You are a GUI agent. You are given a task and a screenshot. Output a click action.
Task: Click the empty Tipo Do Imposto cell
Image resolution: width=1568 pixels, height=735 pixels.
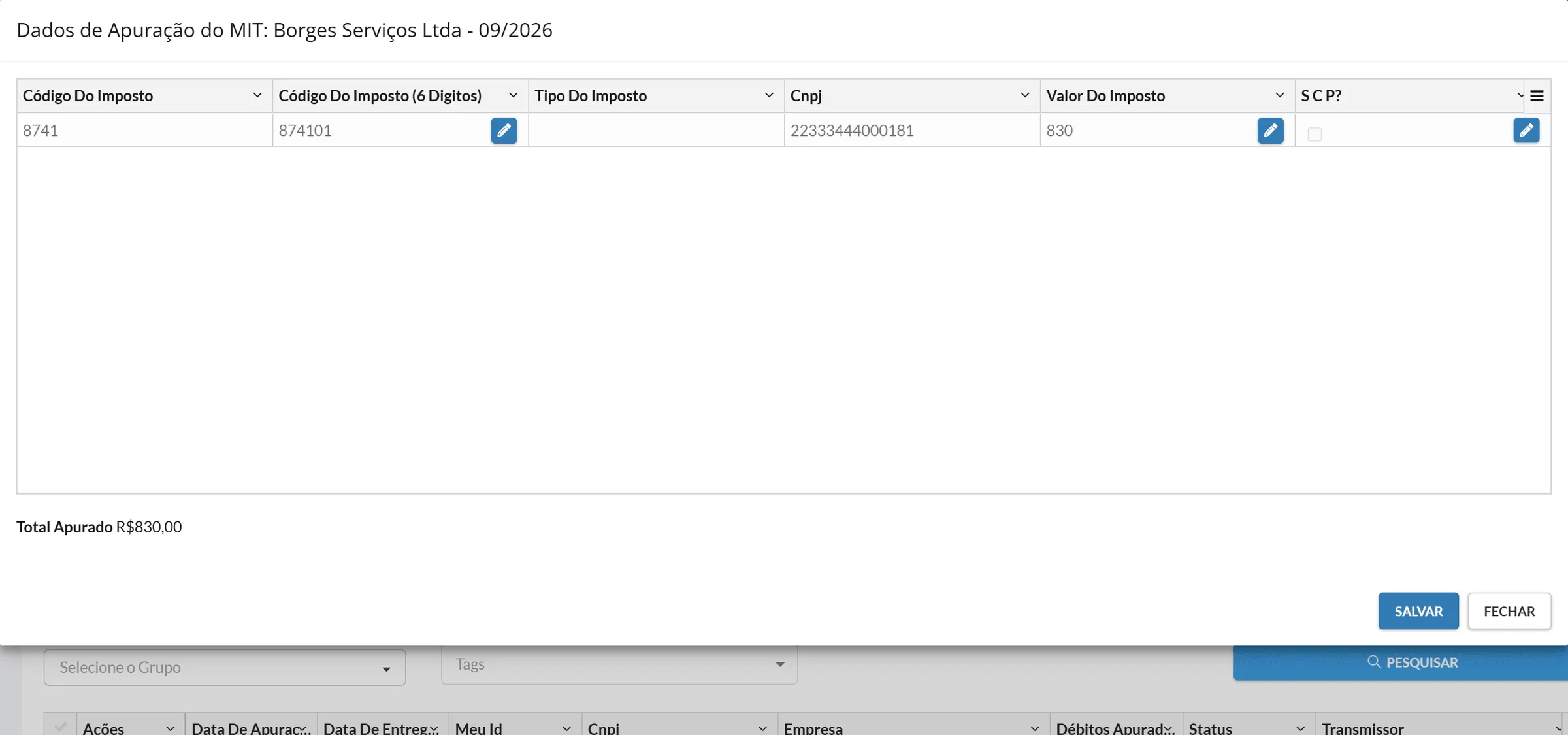(x=656, y=130)
